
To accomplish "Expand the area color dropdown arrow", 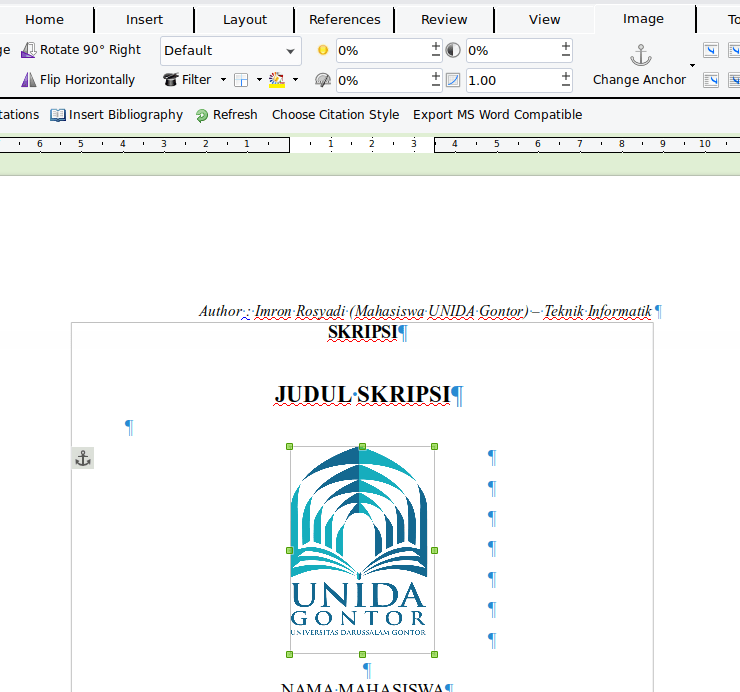I will (295, 80).
